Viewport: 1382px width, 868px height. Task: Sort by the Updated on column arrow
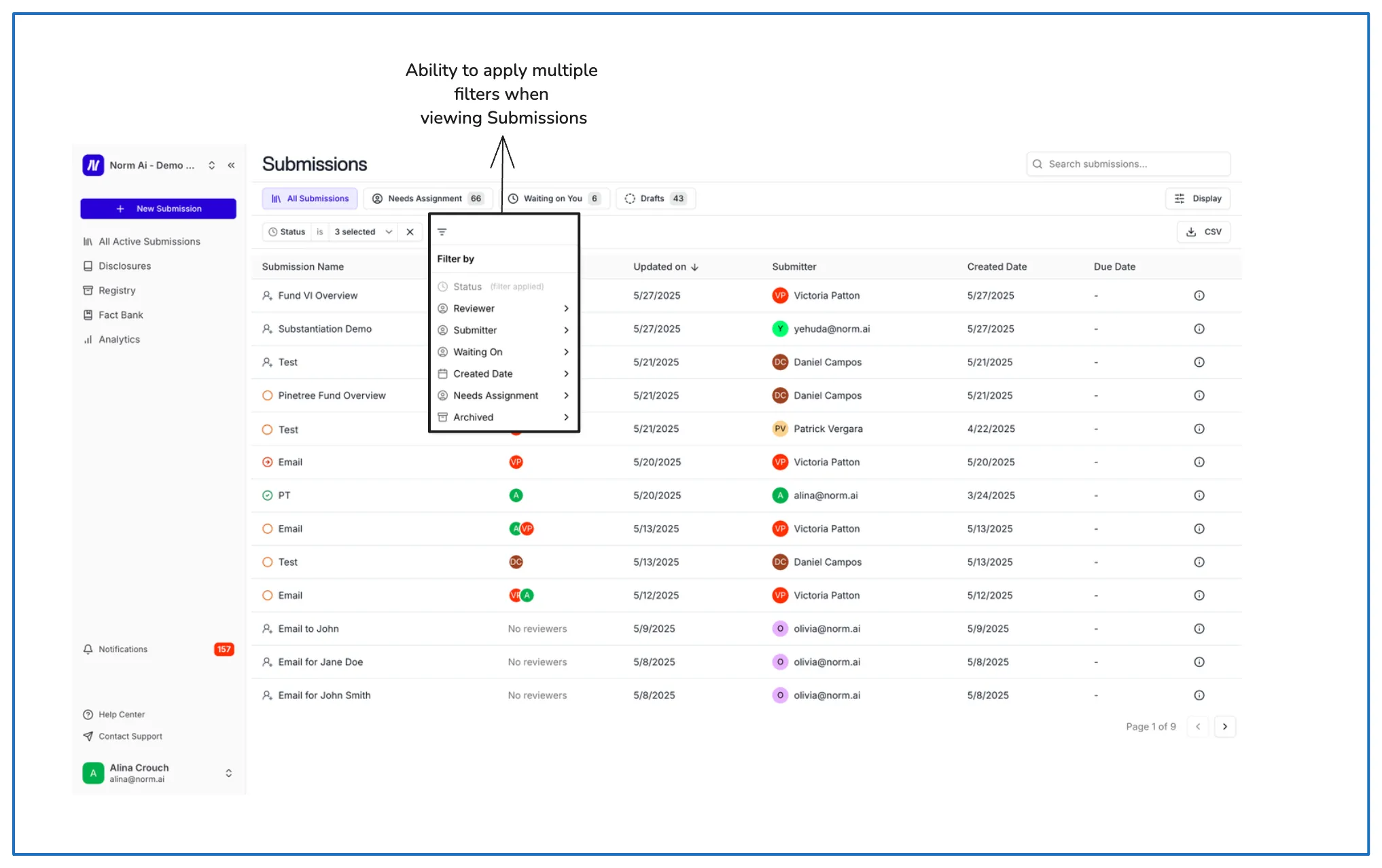694,267
